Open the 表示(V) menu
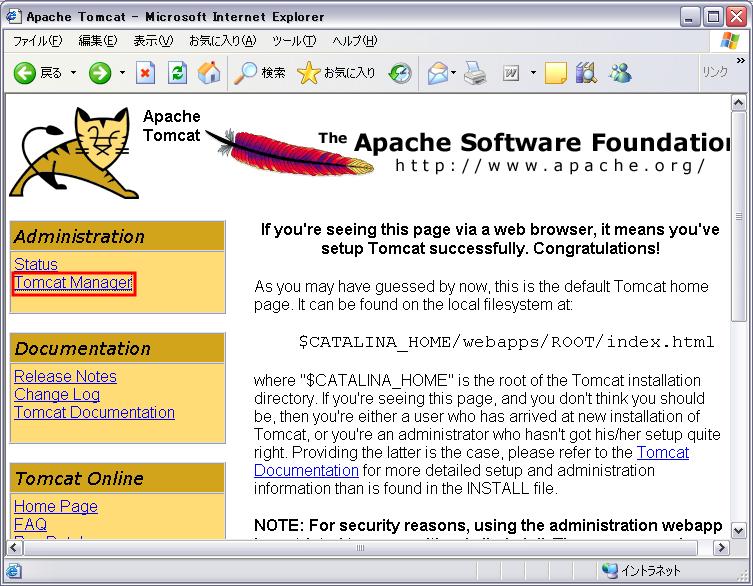 click(x=153, y=41)
